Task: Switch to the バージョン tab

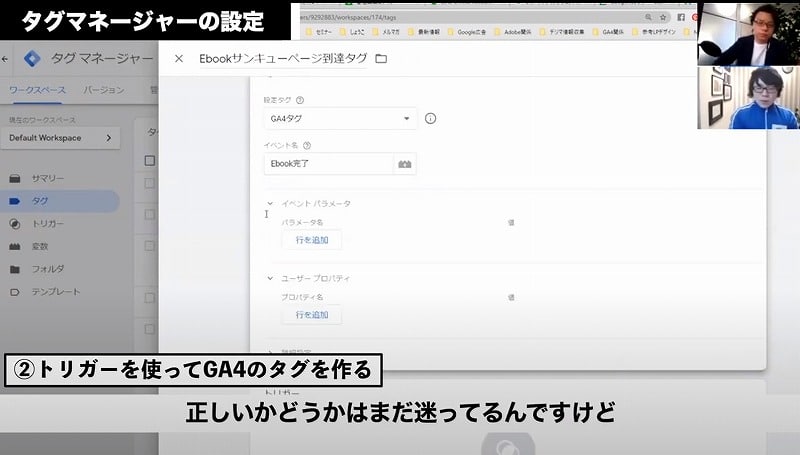Action: [104, 90]
